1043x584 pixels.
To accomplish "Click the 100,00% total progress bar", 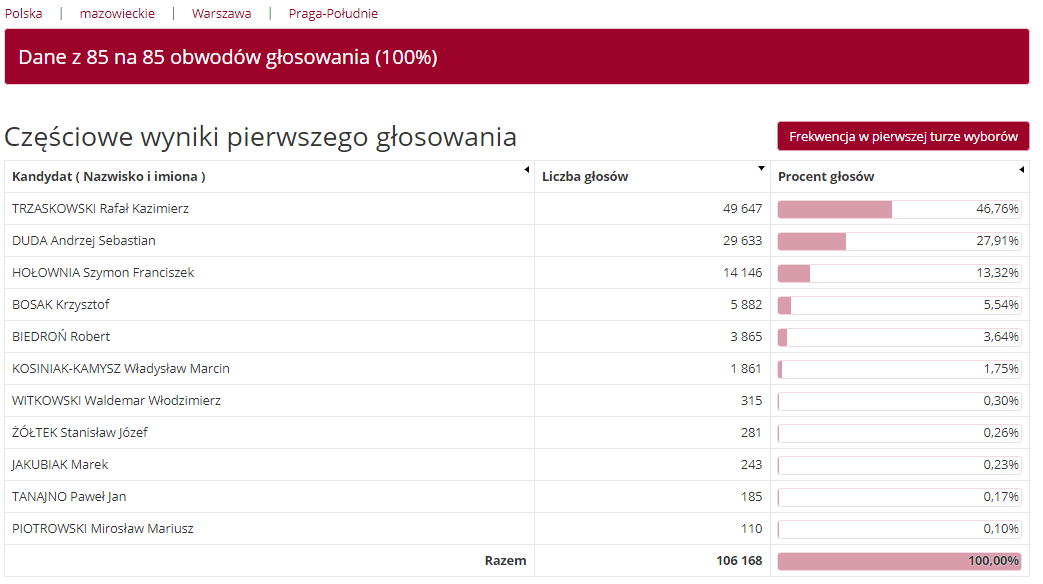I will click(899, 561).
